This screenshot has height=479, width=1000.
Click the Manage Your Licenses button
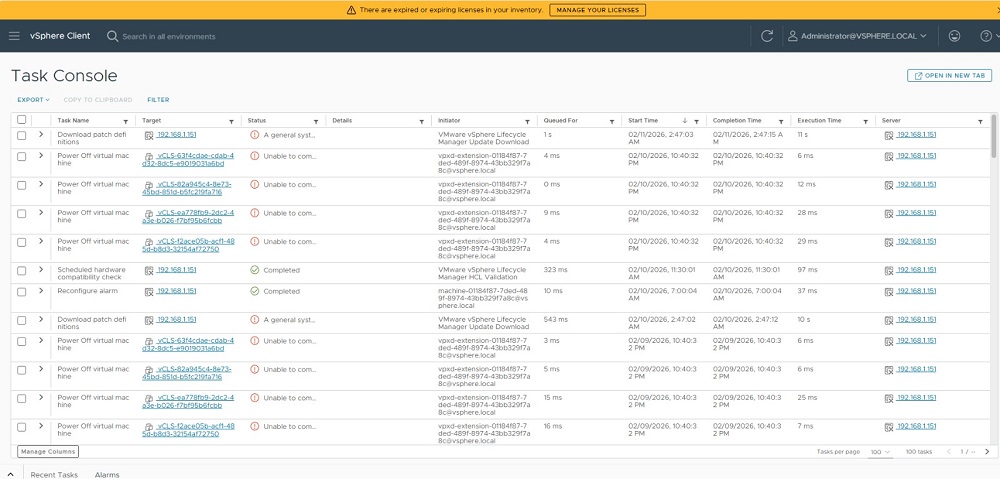[x=597, y=10]
